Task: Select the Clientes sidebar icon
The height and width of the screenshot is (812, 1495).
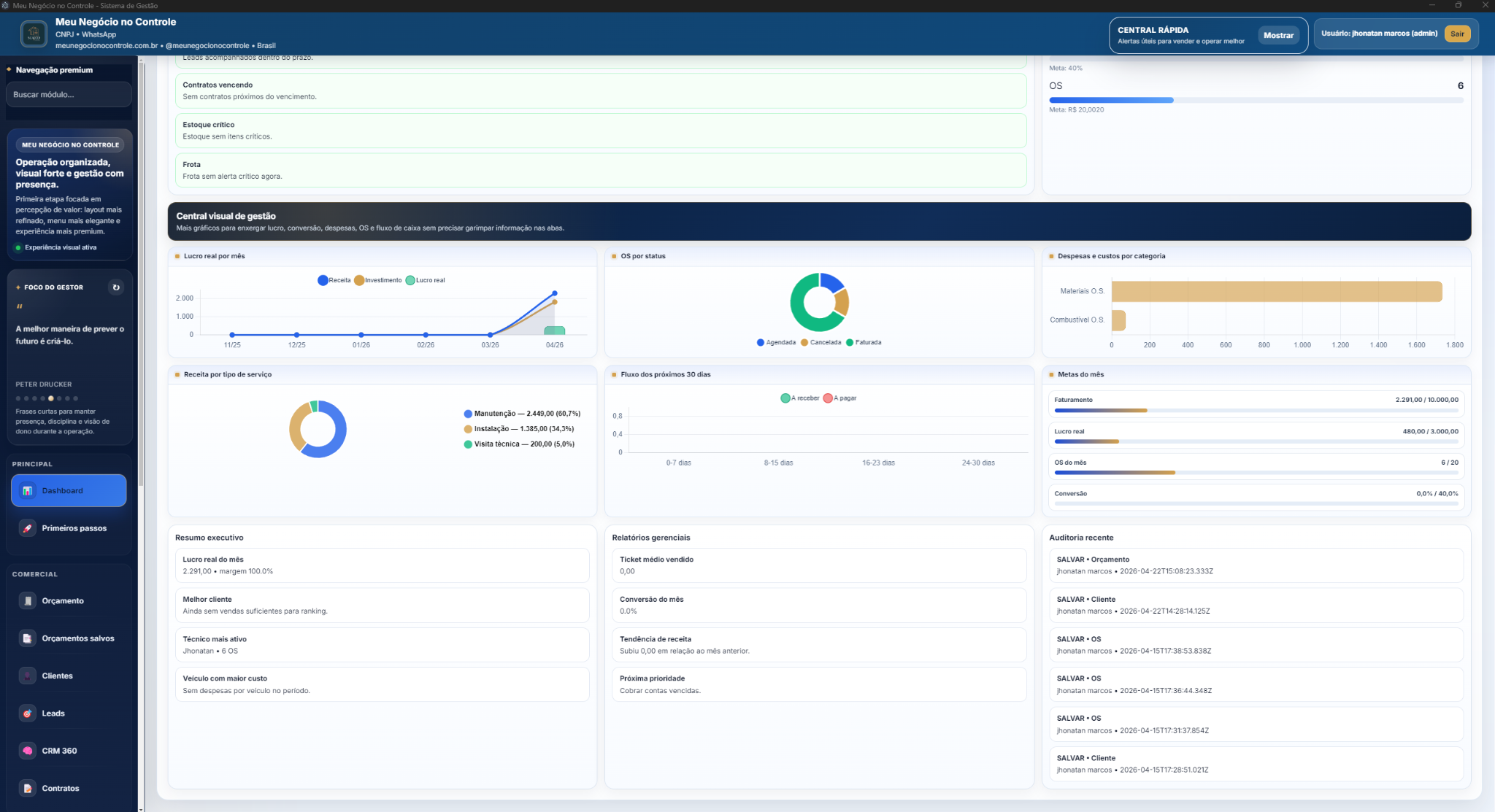Action: pos(27,676)
